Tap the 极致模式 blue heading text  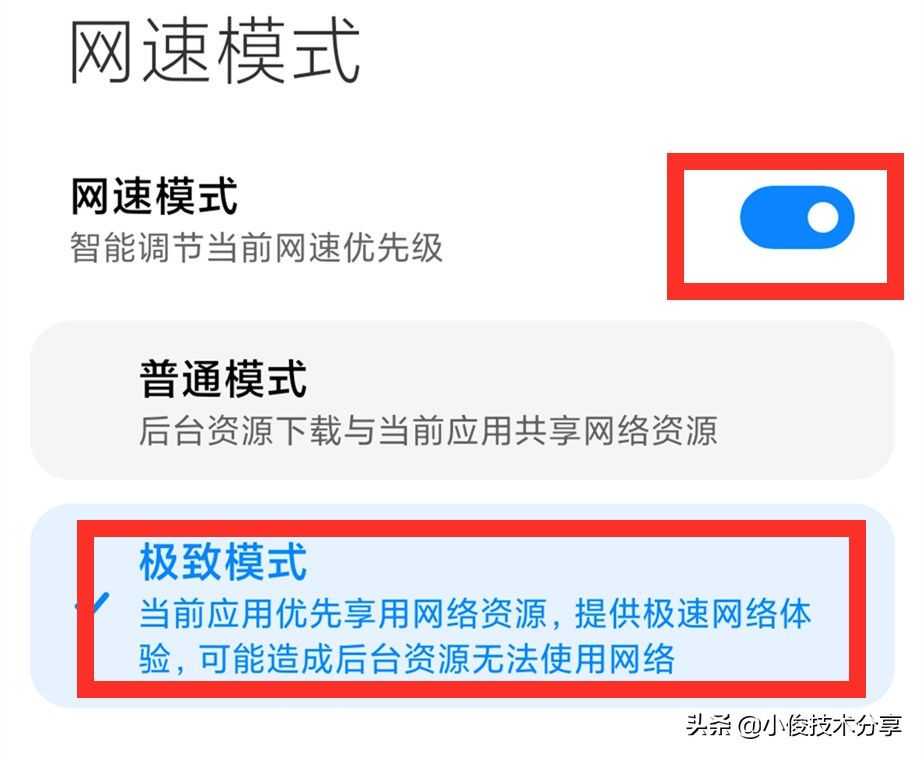point(223,563)
